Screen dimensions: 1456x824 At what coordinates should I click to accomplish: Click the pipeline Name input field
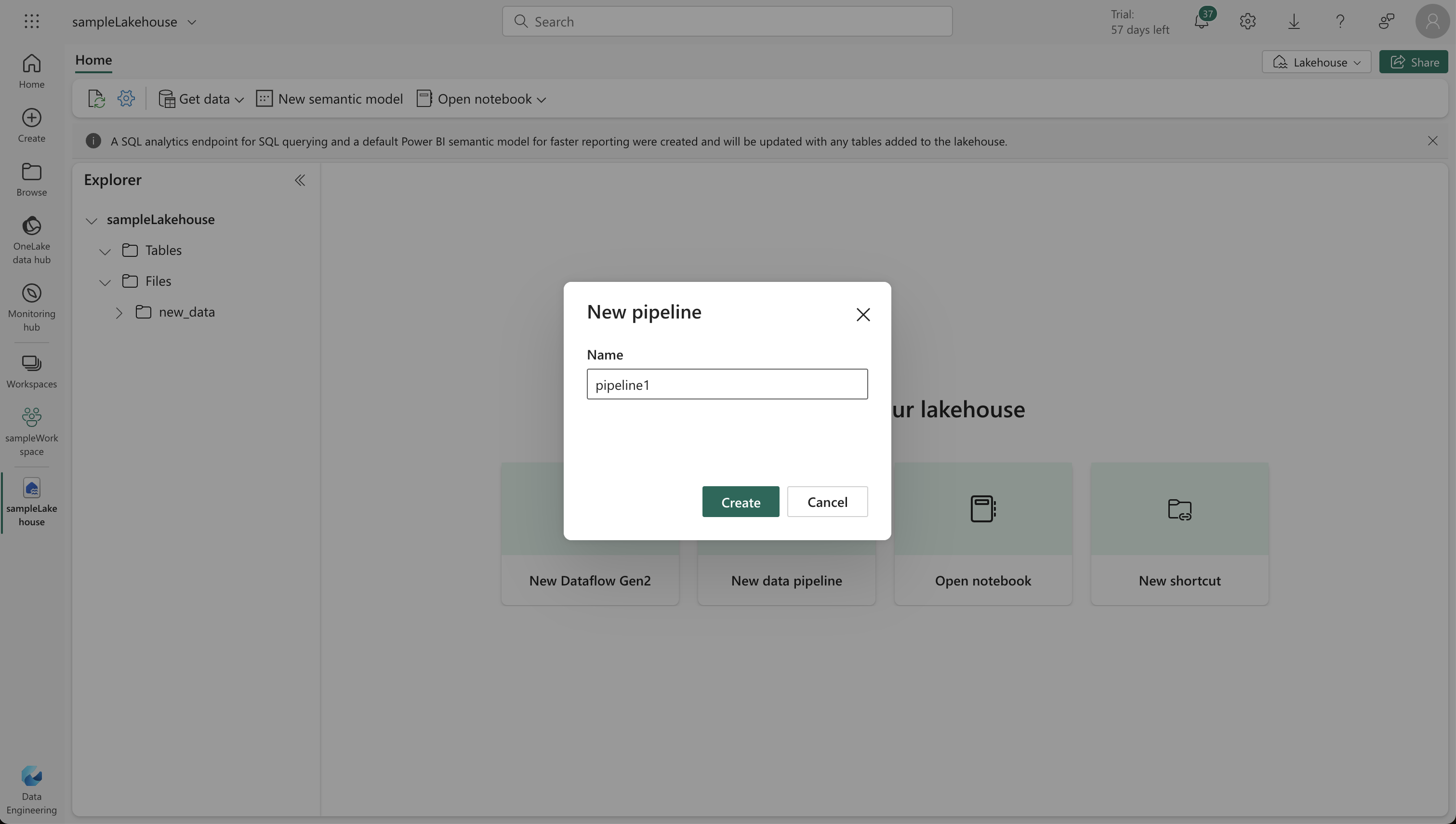click(x=727, y=384)
